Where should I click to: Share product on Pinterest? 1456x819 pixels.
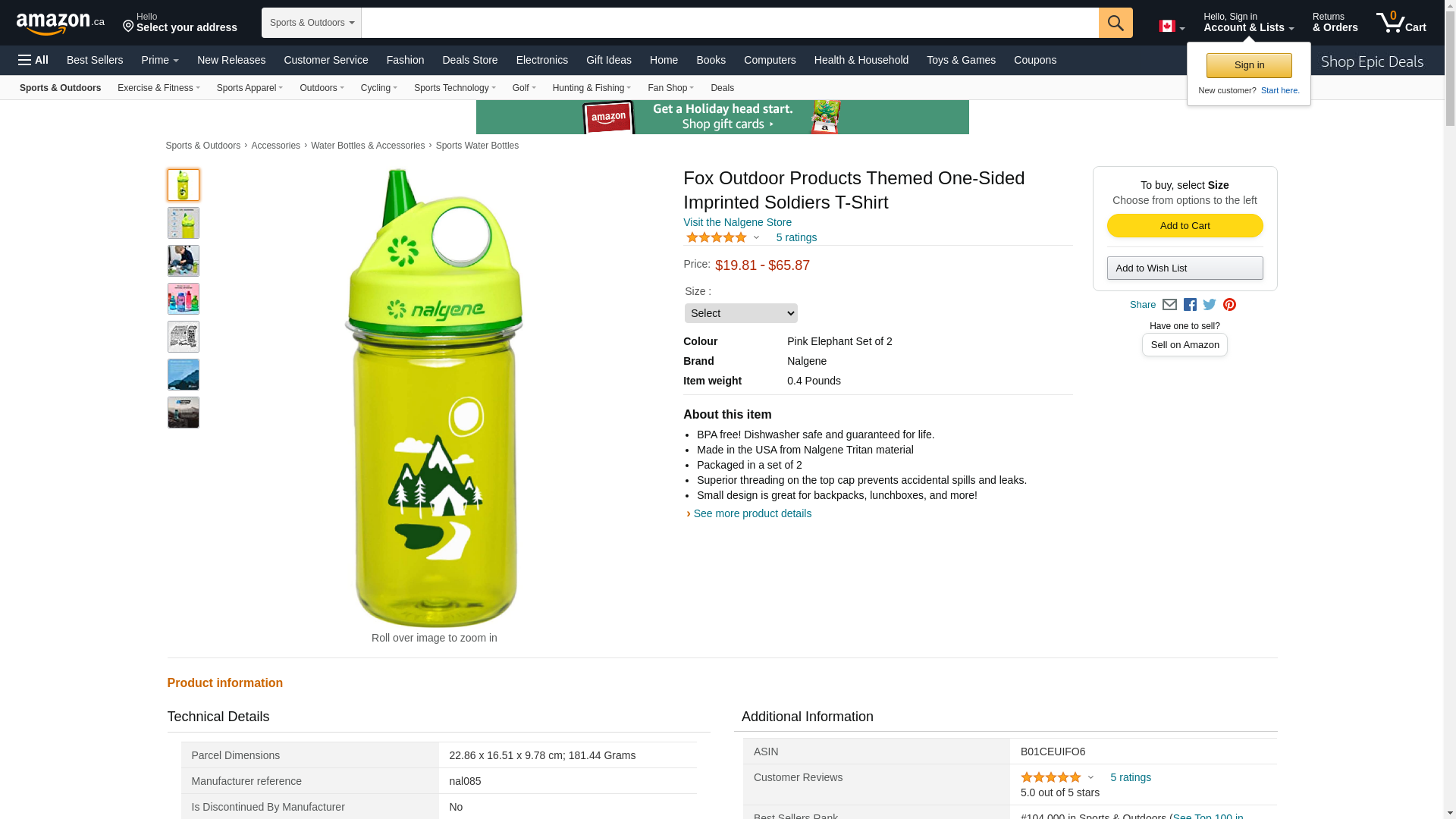1229,305
